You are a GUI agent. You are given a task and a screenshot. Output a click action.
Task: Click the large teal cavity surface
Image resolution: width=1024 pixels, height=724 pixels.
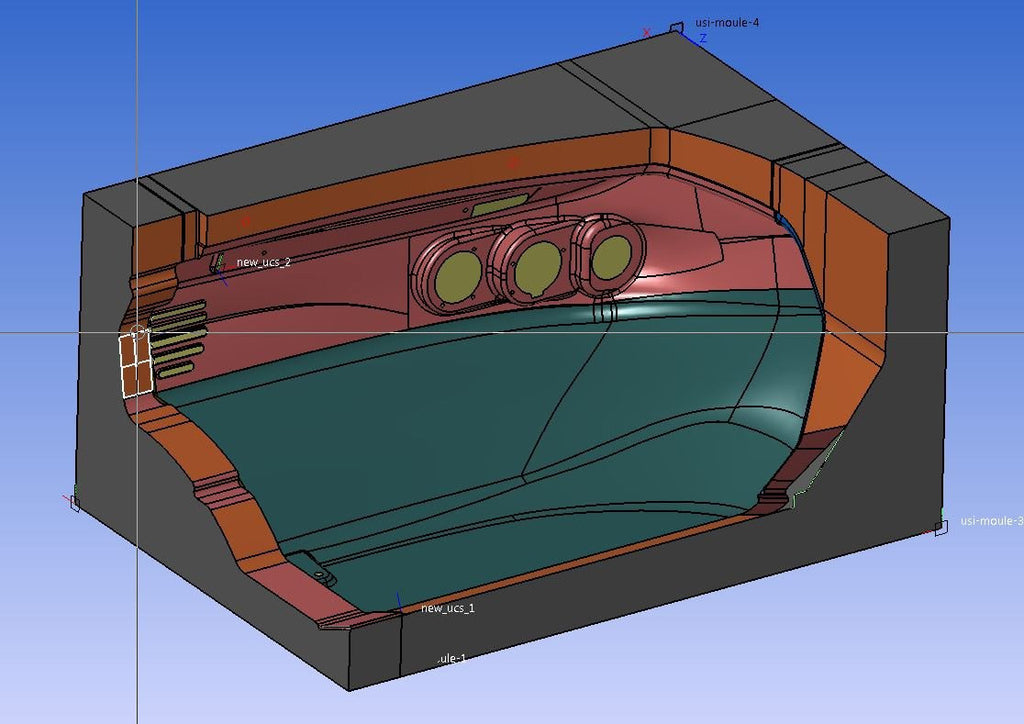tap(480, 440)
